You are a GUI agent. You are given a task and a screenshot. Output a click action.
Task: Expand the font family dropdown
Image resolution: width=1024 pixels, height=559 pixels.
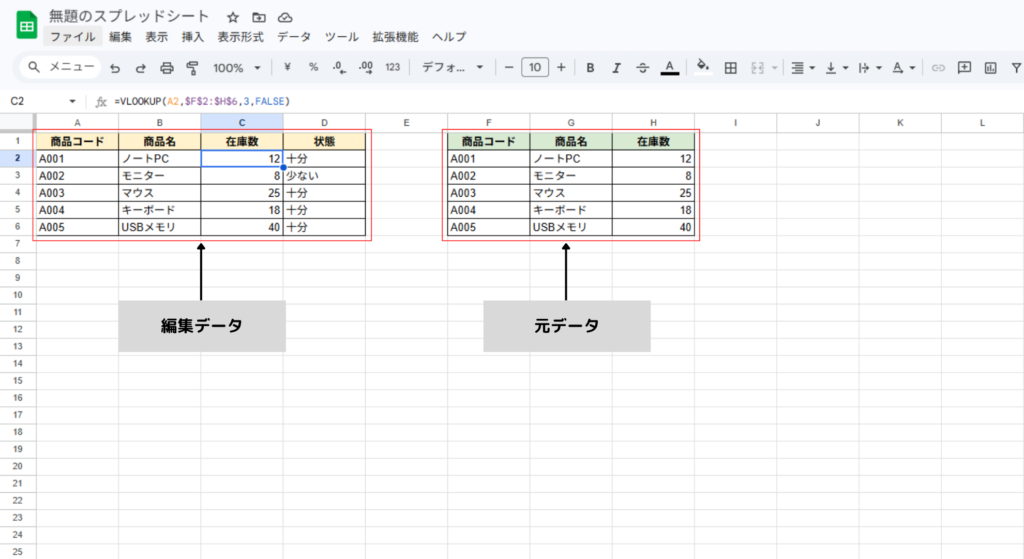pyautogui.click(x=452, y=68)
